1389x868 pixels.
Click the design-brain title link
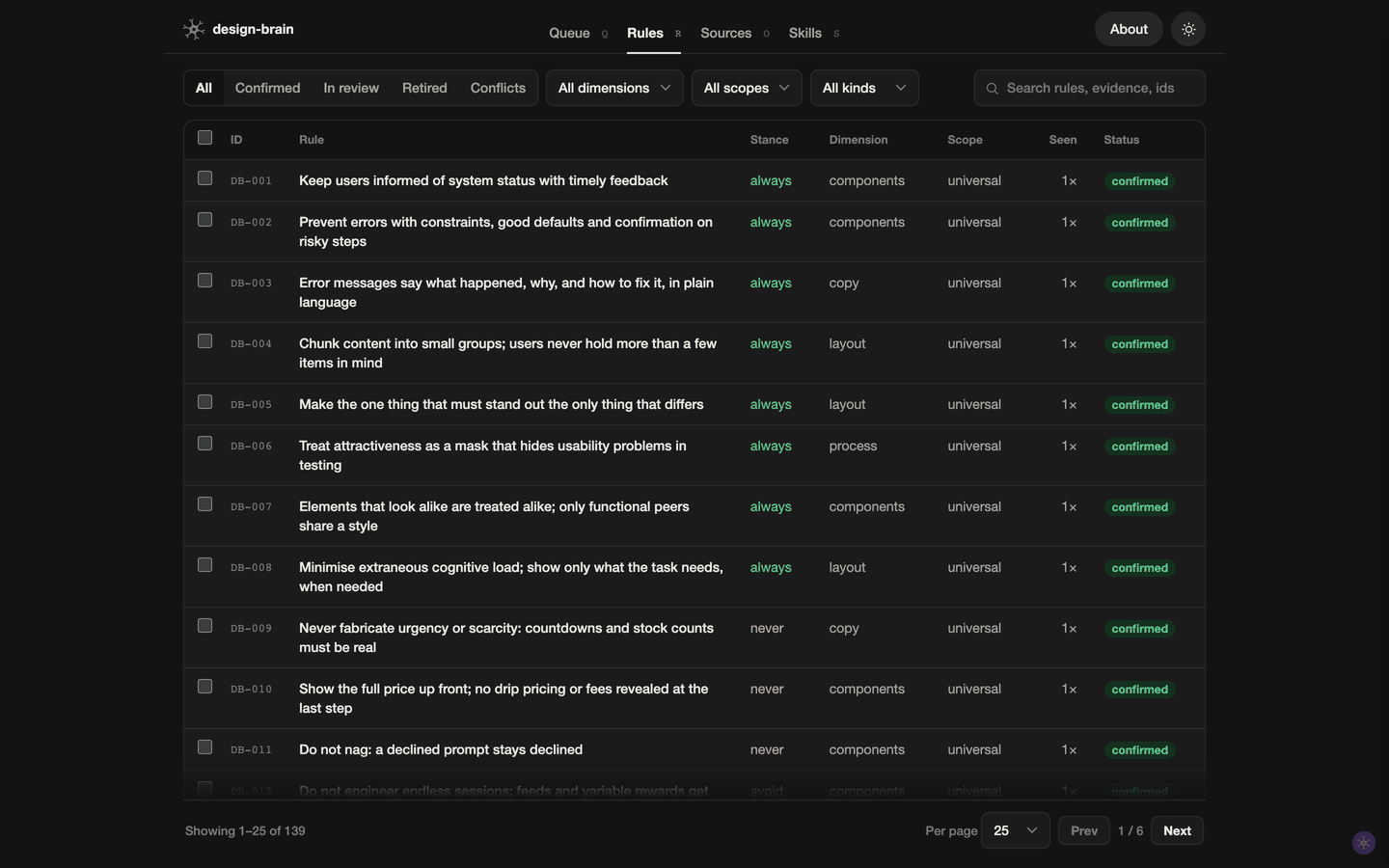pyautogui.click(x=253, y=29)
